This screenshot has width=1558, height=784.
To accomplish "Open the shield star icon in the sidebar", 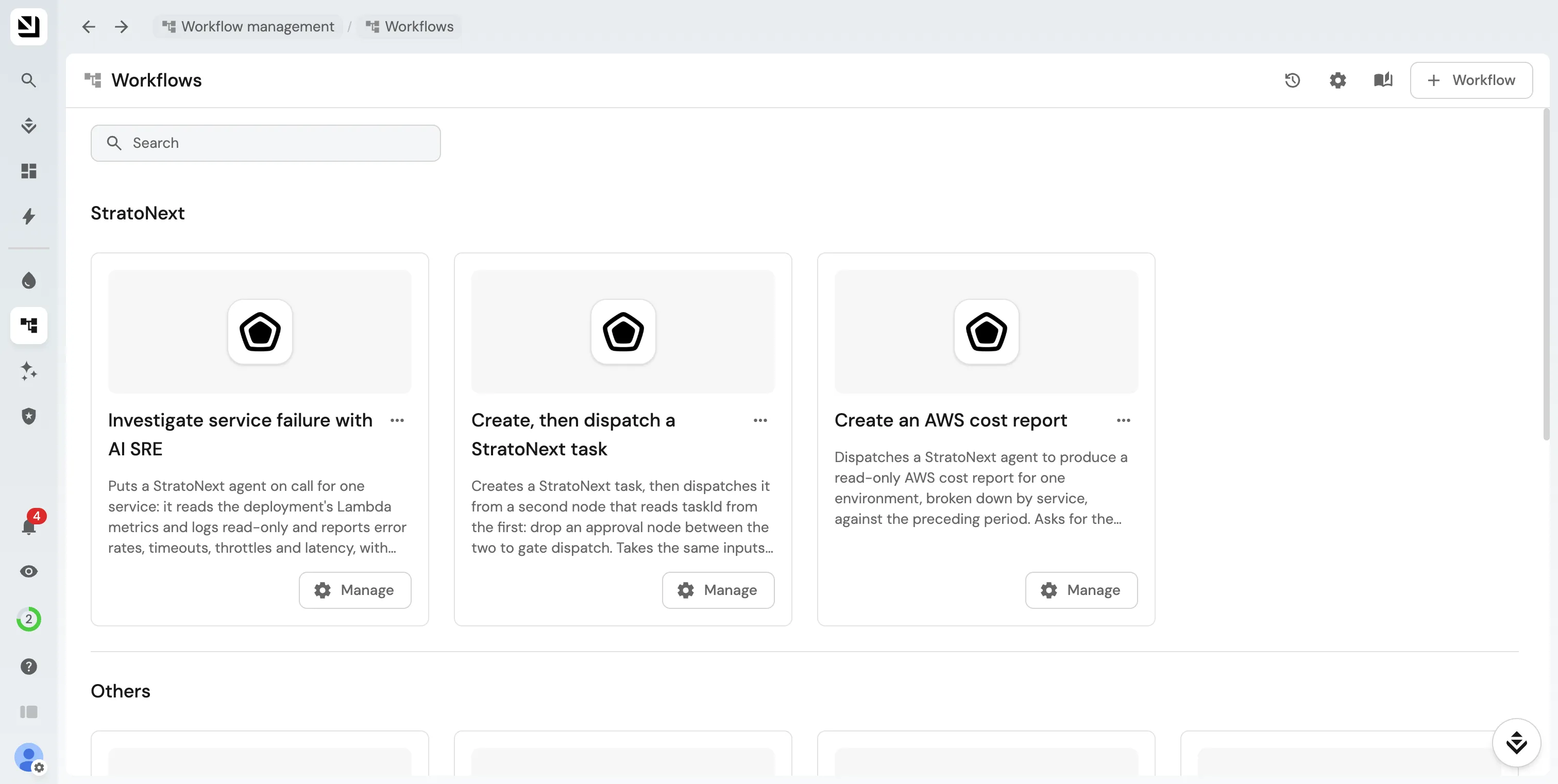I will coord(28,416).
